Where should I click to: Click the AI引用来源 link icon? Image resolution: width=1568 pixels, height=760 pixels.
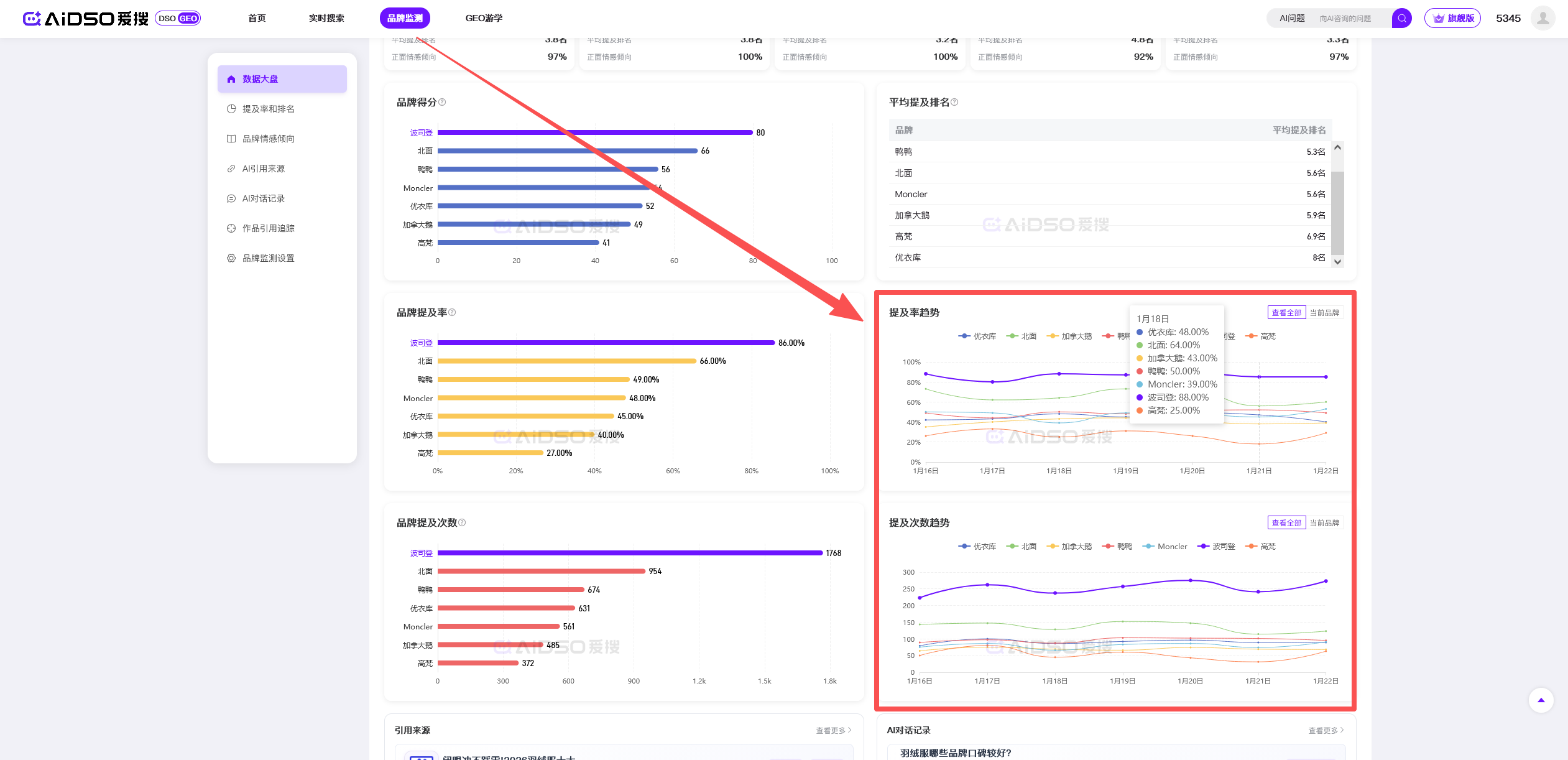point(231,169)
